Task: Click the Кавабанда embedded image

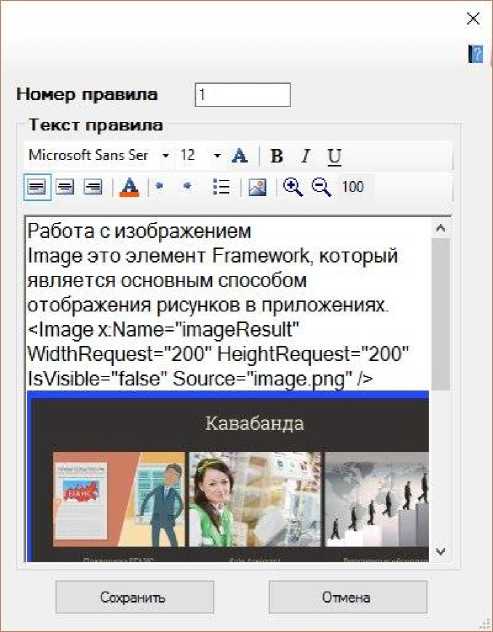Action: tap(228, 476)
